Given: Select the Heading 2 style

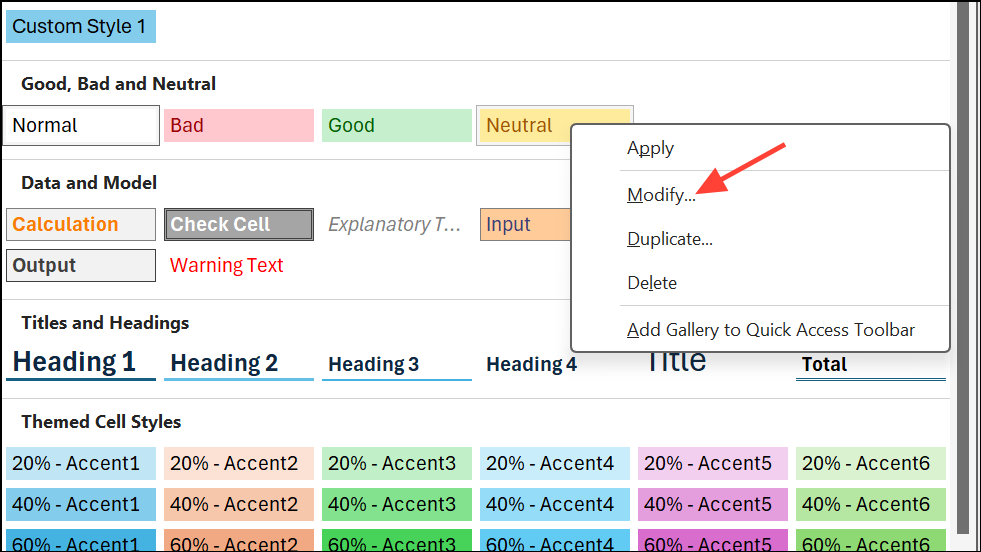Looking at the screenshot, I should [239, 364].
